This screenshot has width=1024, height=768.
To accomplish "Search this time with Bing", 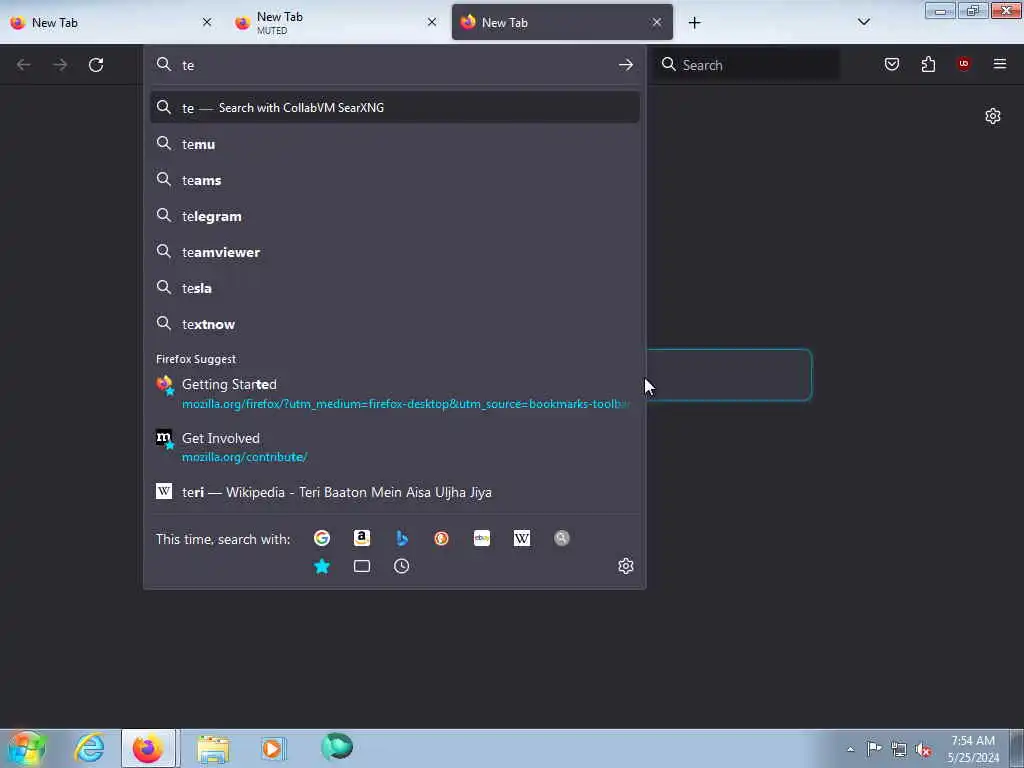I will point(402,538).
